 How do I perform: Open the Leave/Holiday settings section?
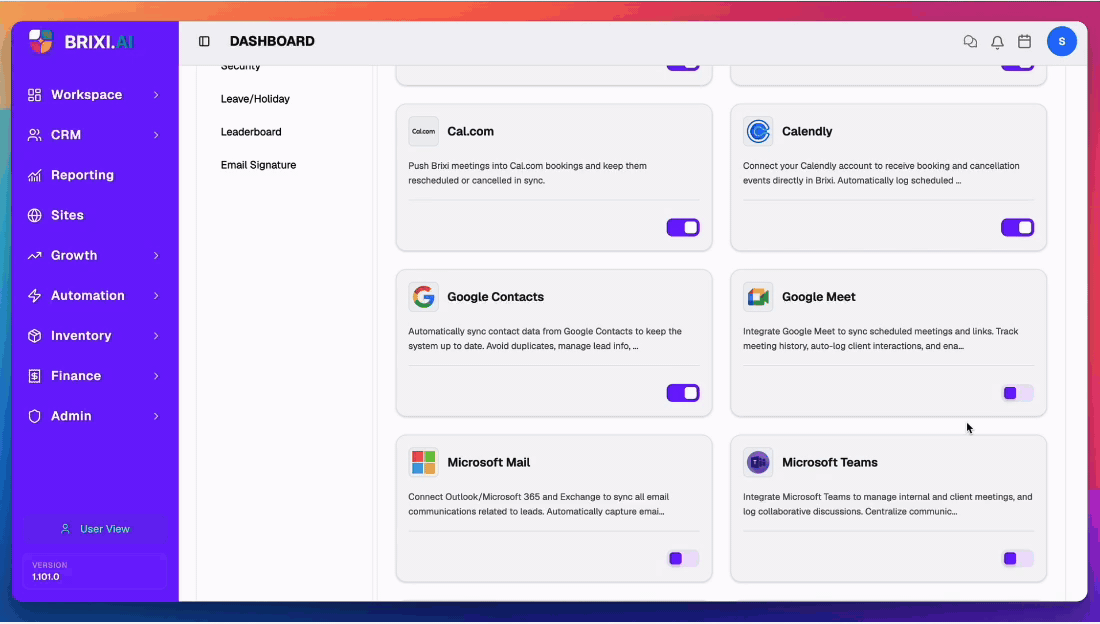point(255,99)
